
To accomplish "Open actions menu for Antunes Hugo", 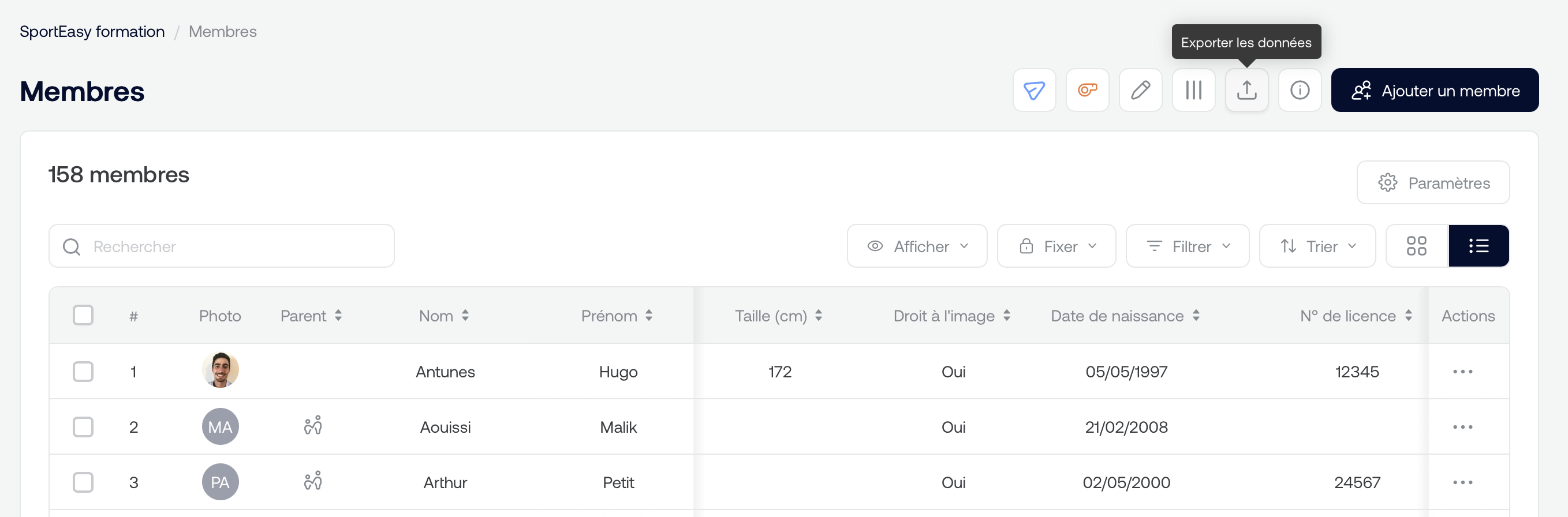I will pos(1462,372).
